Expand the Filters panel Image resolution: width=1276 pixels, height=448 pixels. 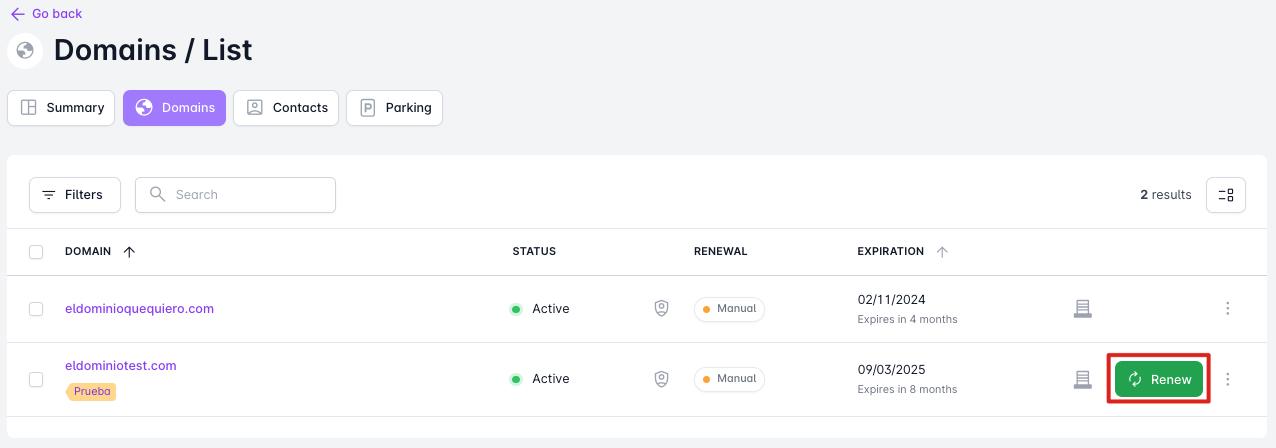(x=74, y=195)
